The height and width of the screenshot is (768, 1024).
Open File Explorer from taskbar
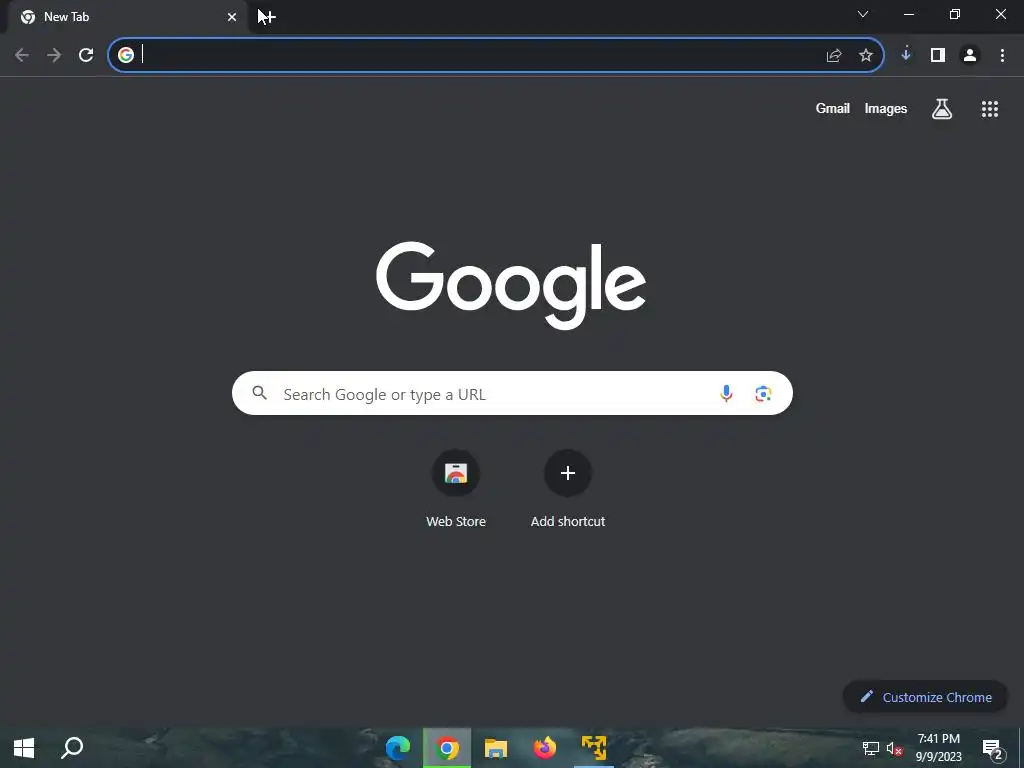point(496,748)
